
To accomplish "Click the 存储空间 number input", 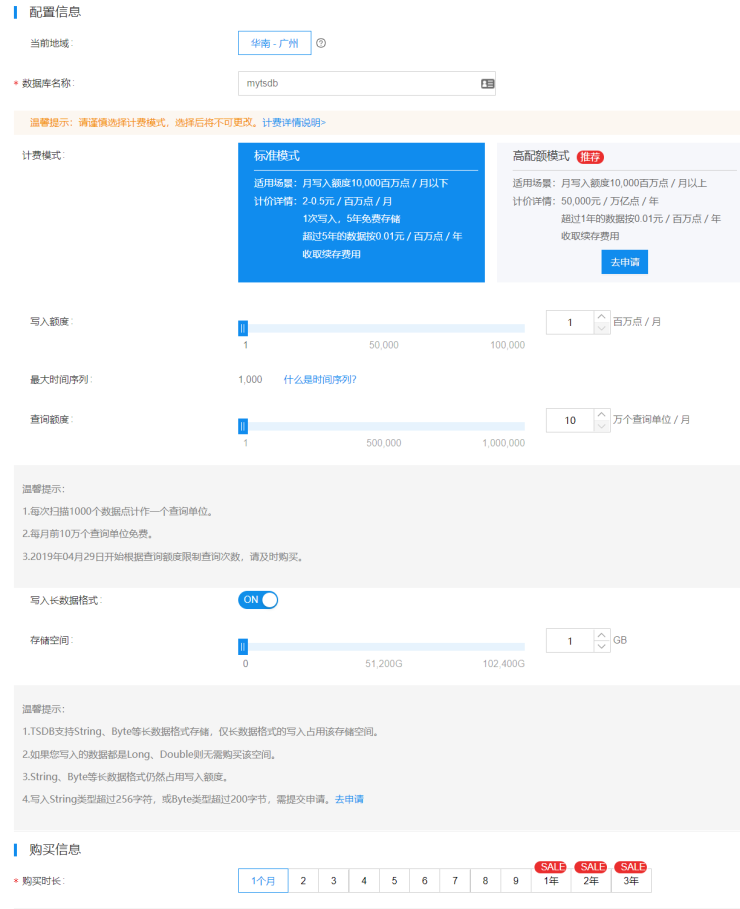I will (x=570, y=641).
